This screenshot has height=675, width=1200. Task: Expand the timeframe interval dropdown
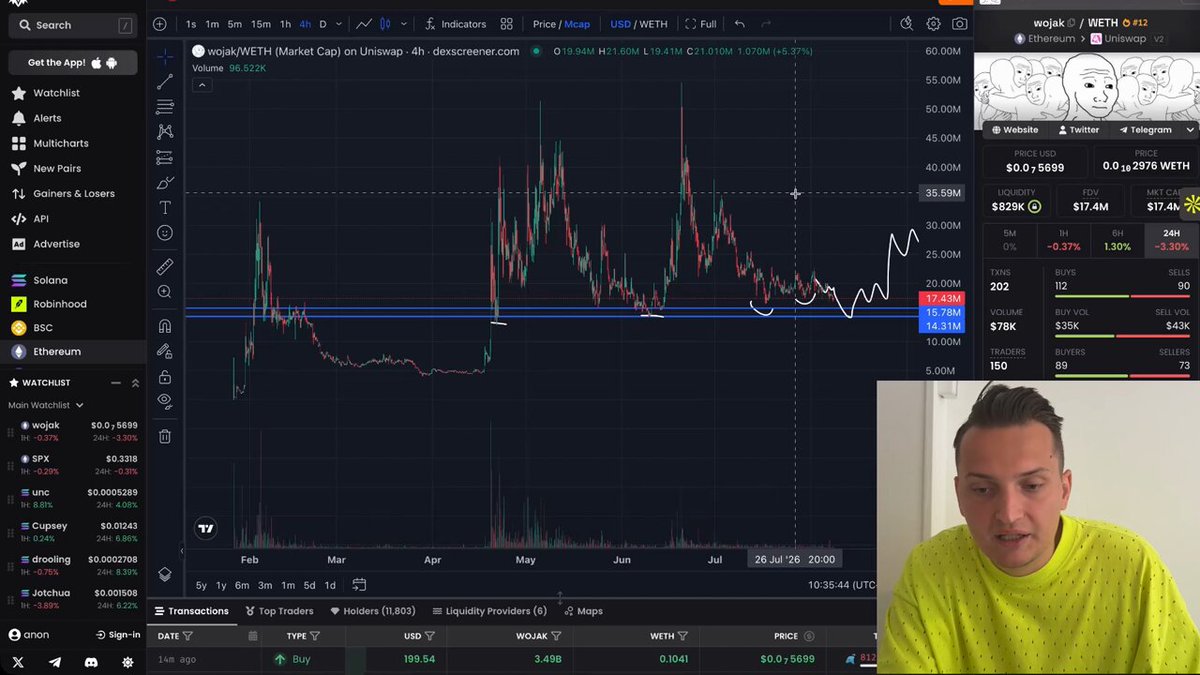coord(339,24)
